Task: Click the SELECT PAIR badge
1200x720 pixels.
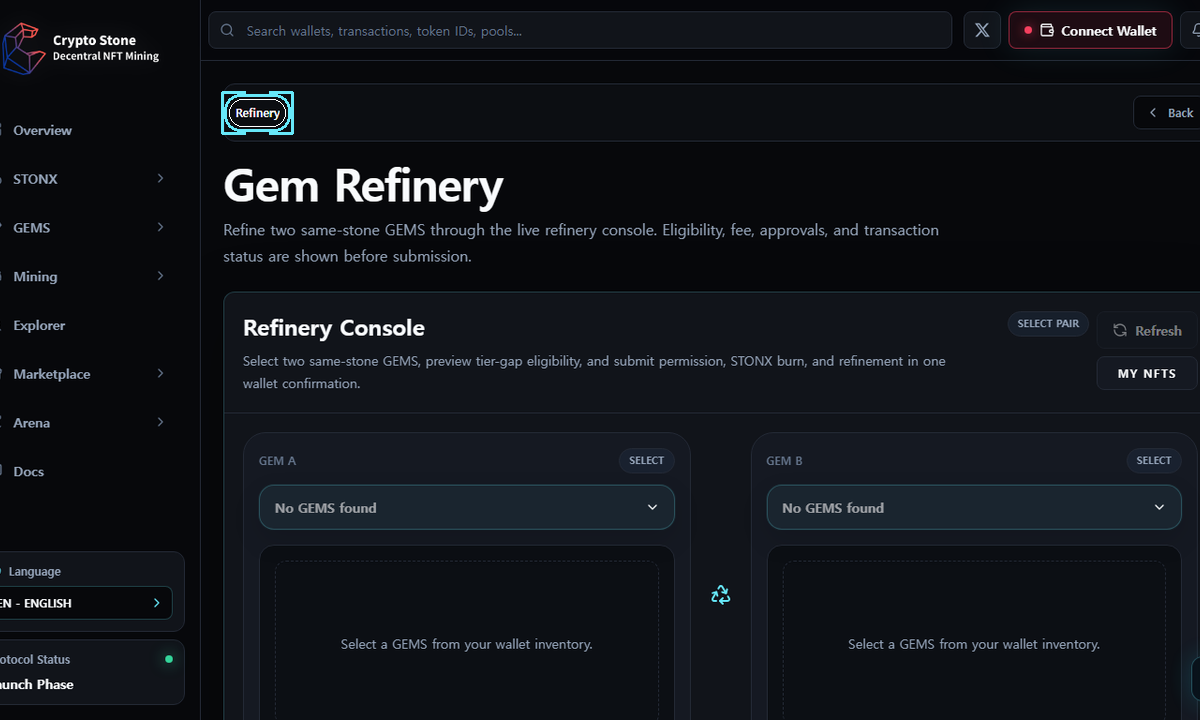Action: pos(1048,323)
